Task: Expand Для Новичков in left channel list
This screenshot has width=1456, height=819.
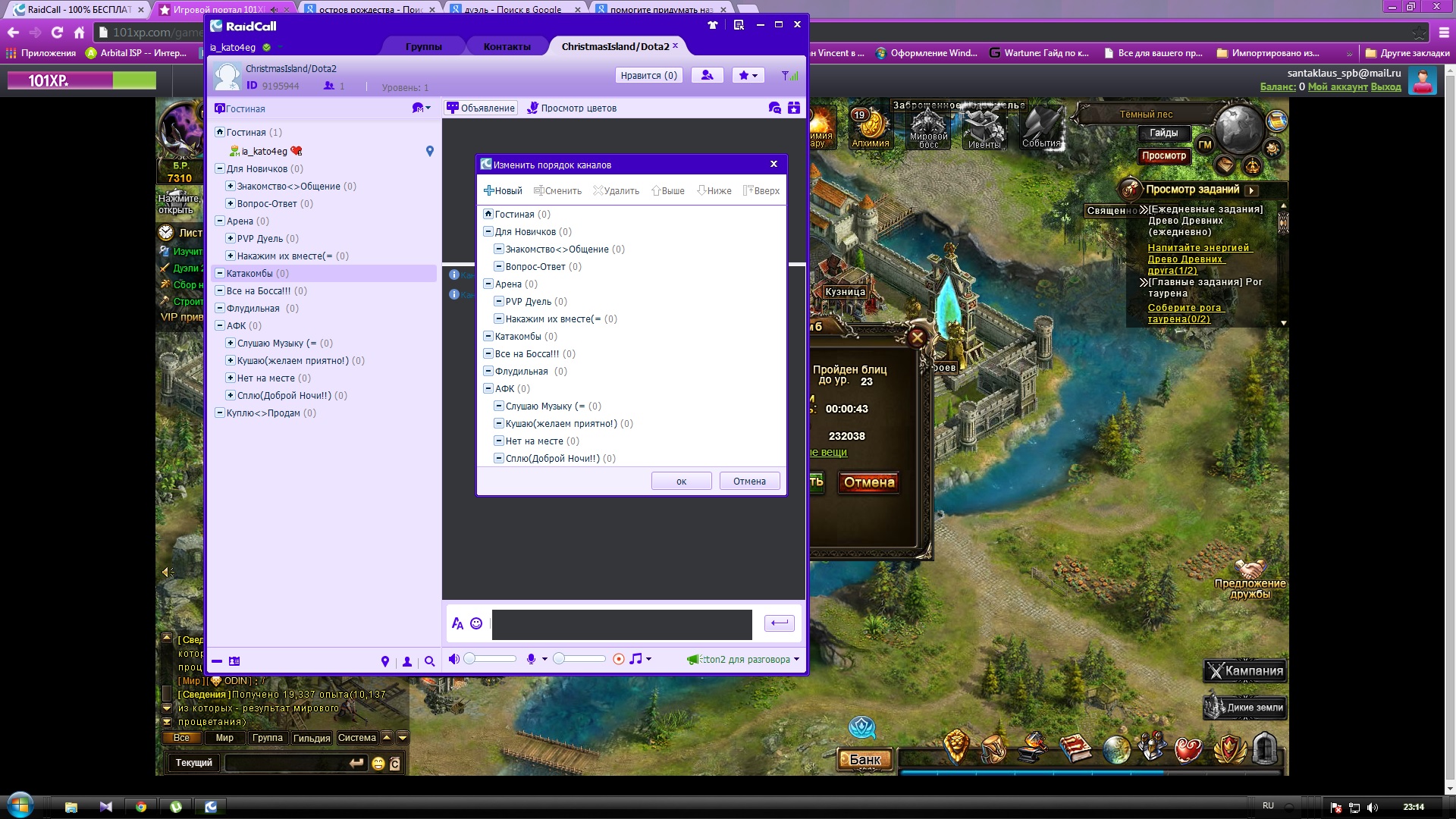Action: [x=220, y=168]
